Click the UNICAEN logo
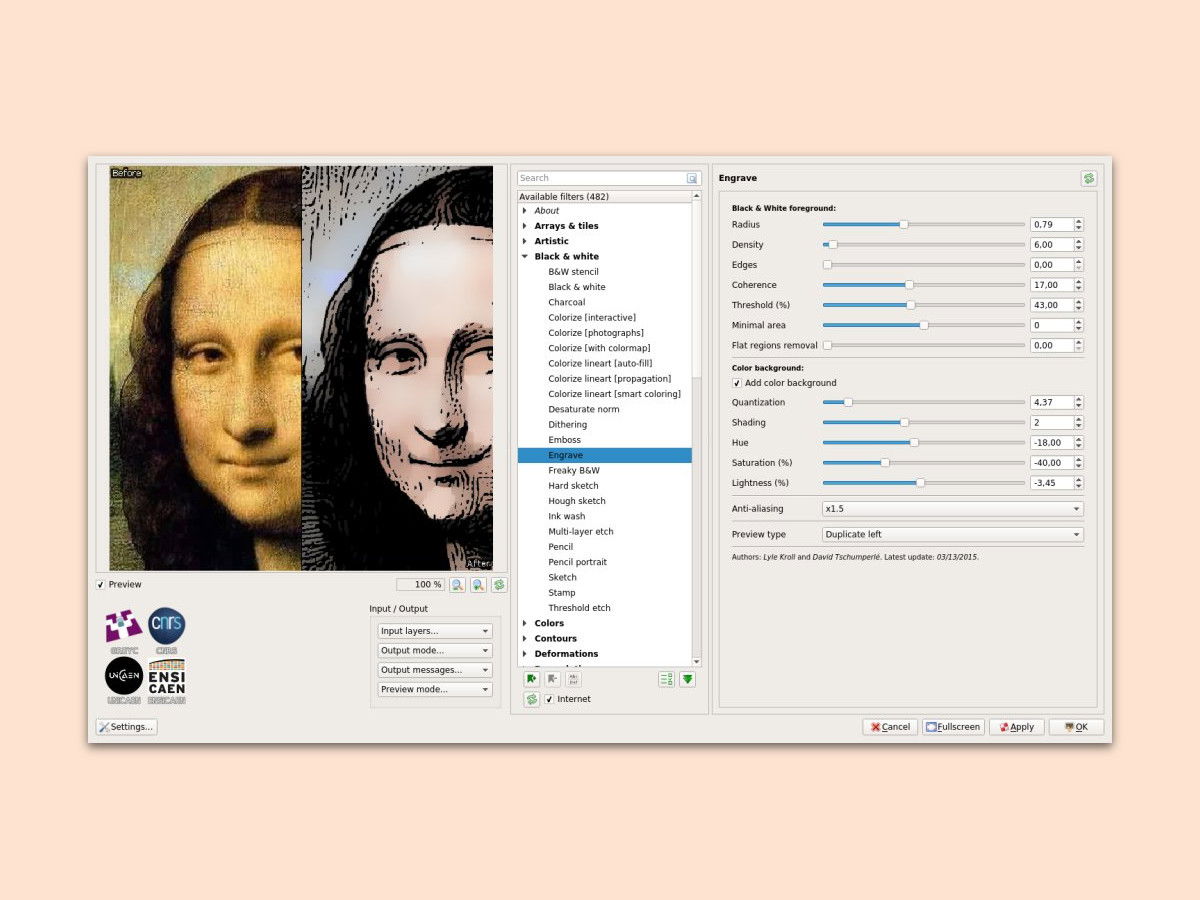Screen dimensions: 1200x900 coord(124,681)
